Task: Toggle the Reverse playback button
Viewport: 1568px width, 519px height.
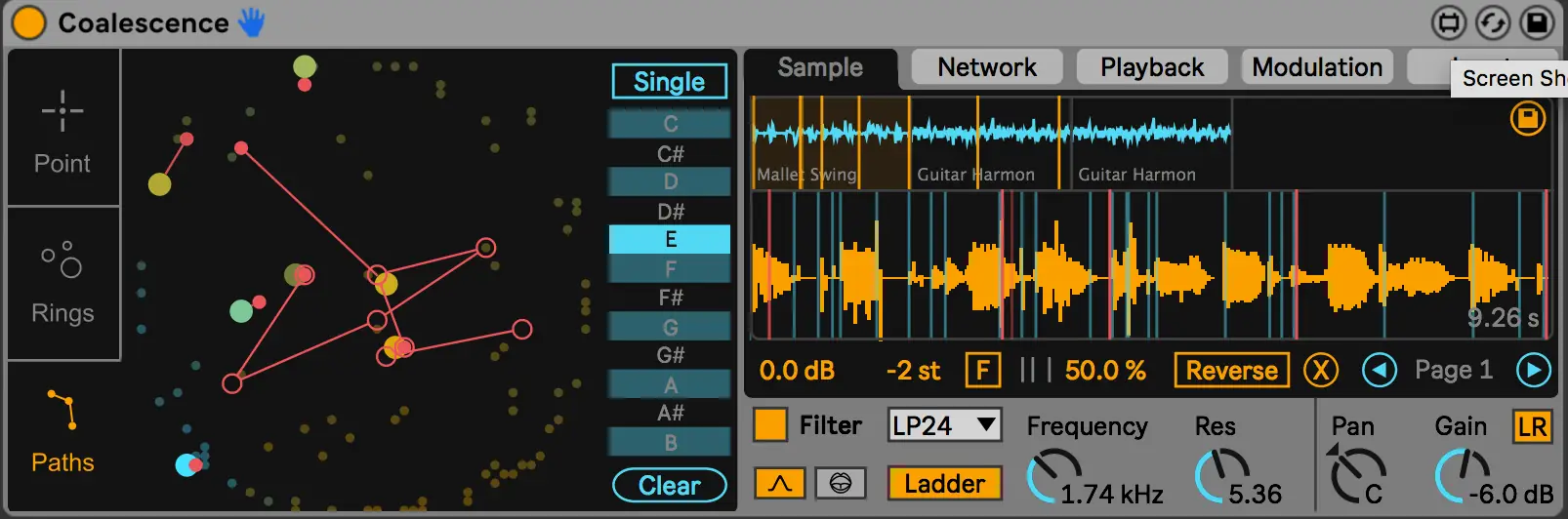Action: 1231,371
